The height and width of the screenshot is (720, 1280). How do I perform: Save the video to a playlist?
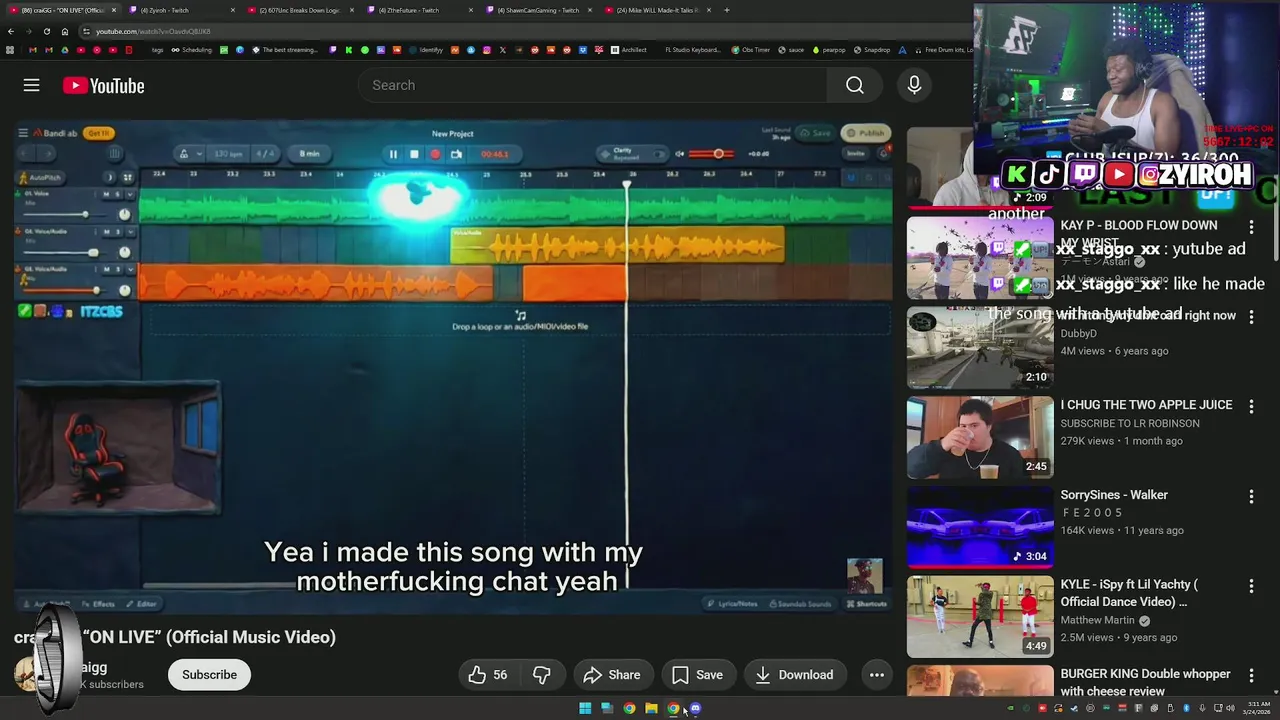(x=698, y=675)
